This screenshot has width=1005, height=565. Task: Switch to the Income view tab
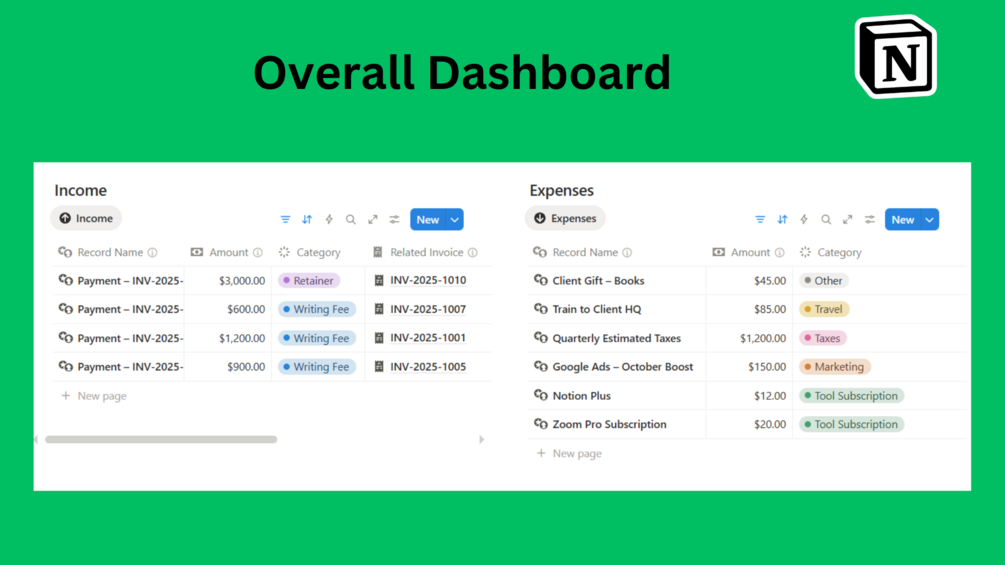(86, 218)
